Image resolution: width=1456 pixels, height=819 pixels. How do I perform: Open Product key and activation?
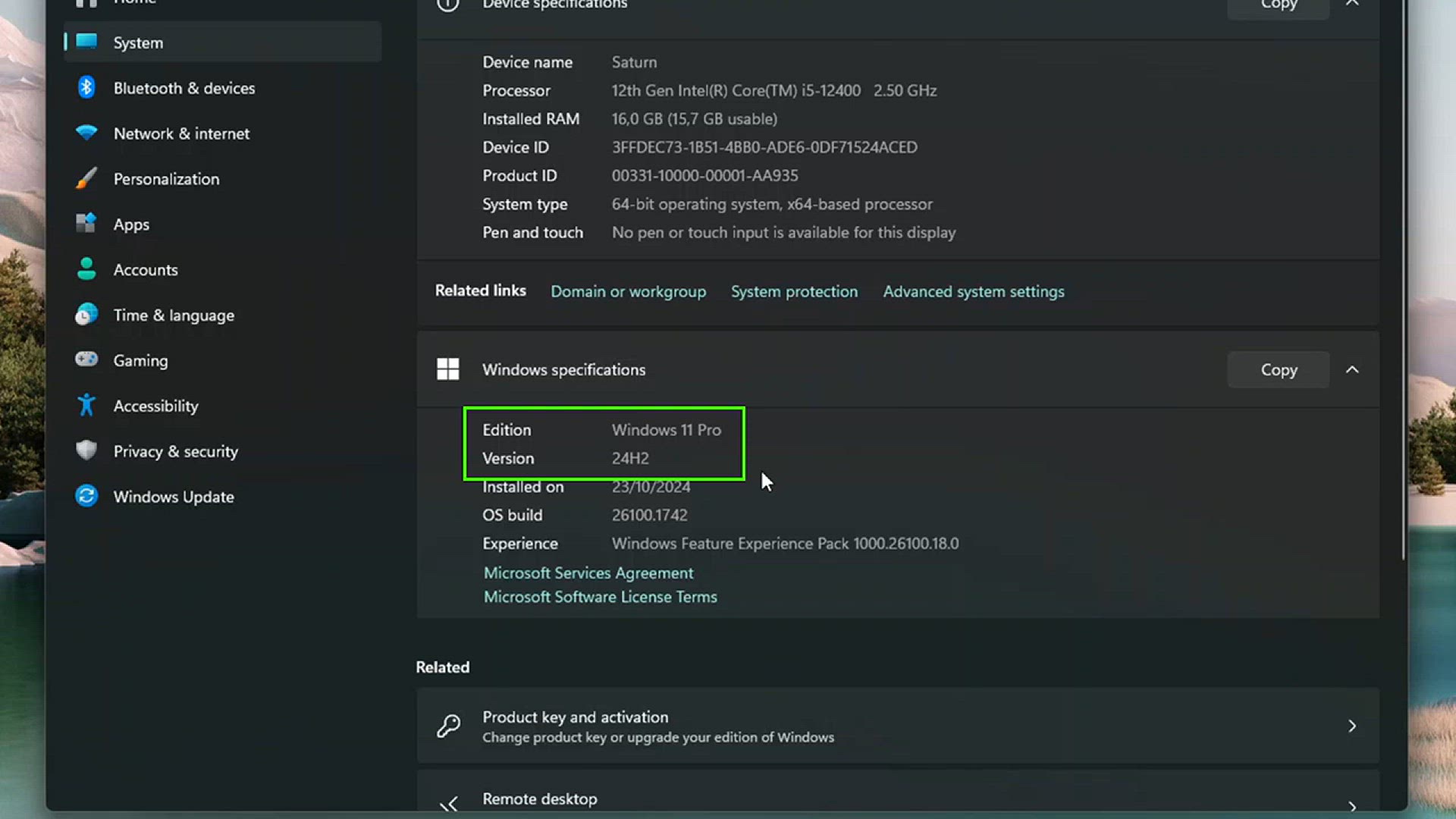pos(898,726)
